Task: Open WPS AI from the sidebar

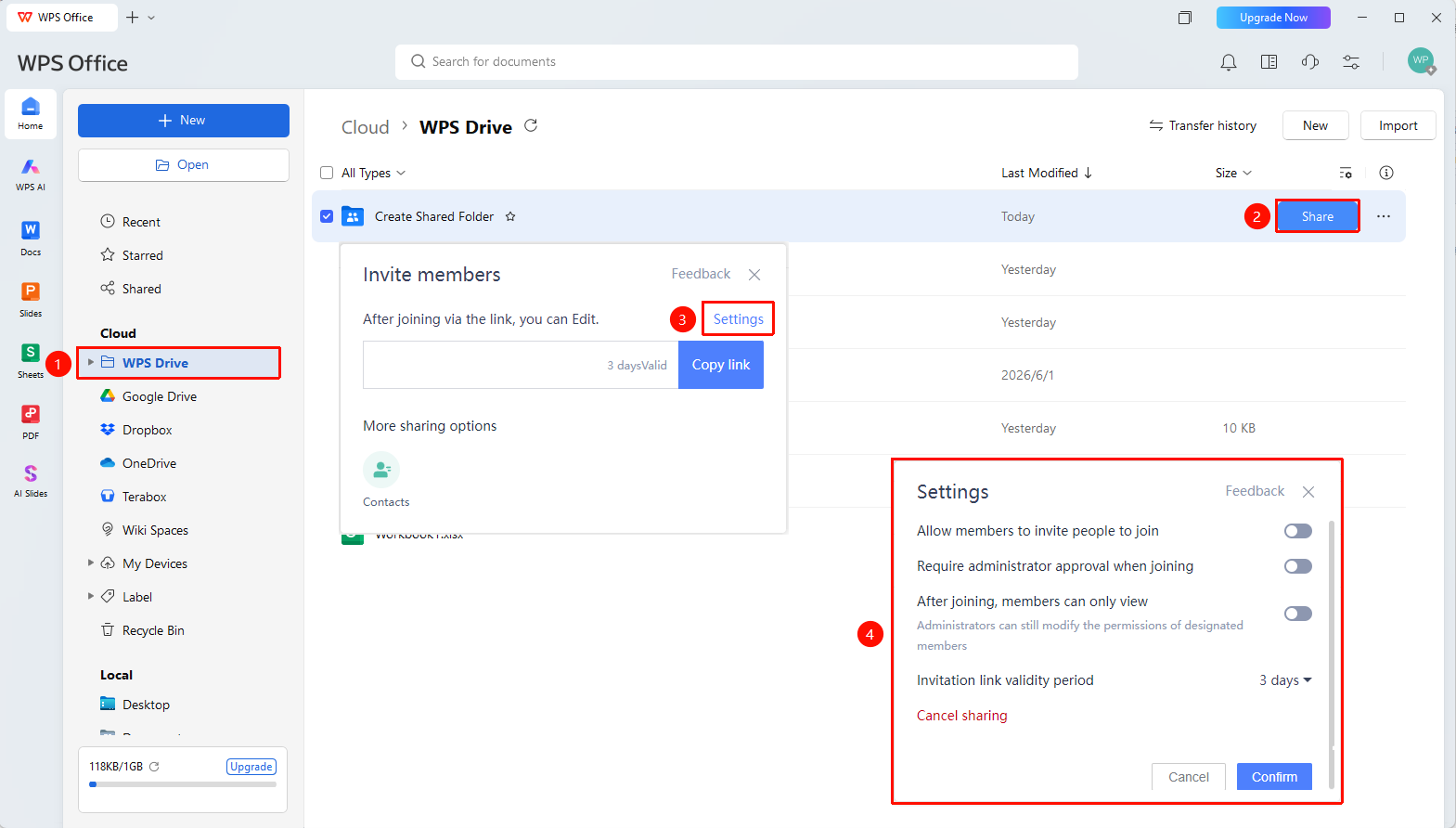Action: click(31, 174)
